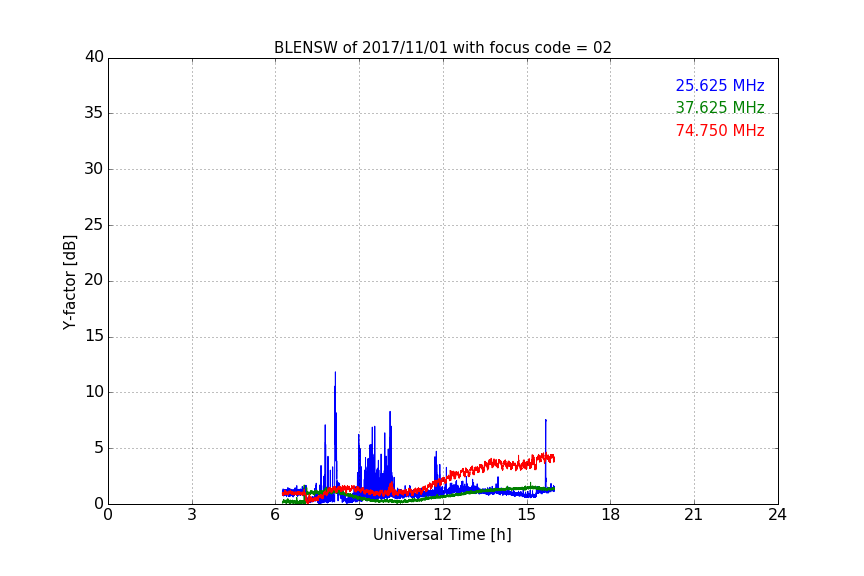Click the y-axis tick label '20'

click(x=94, y=280)
